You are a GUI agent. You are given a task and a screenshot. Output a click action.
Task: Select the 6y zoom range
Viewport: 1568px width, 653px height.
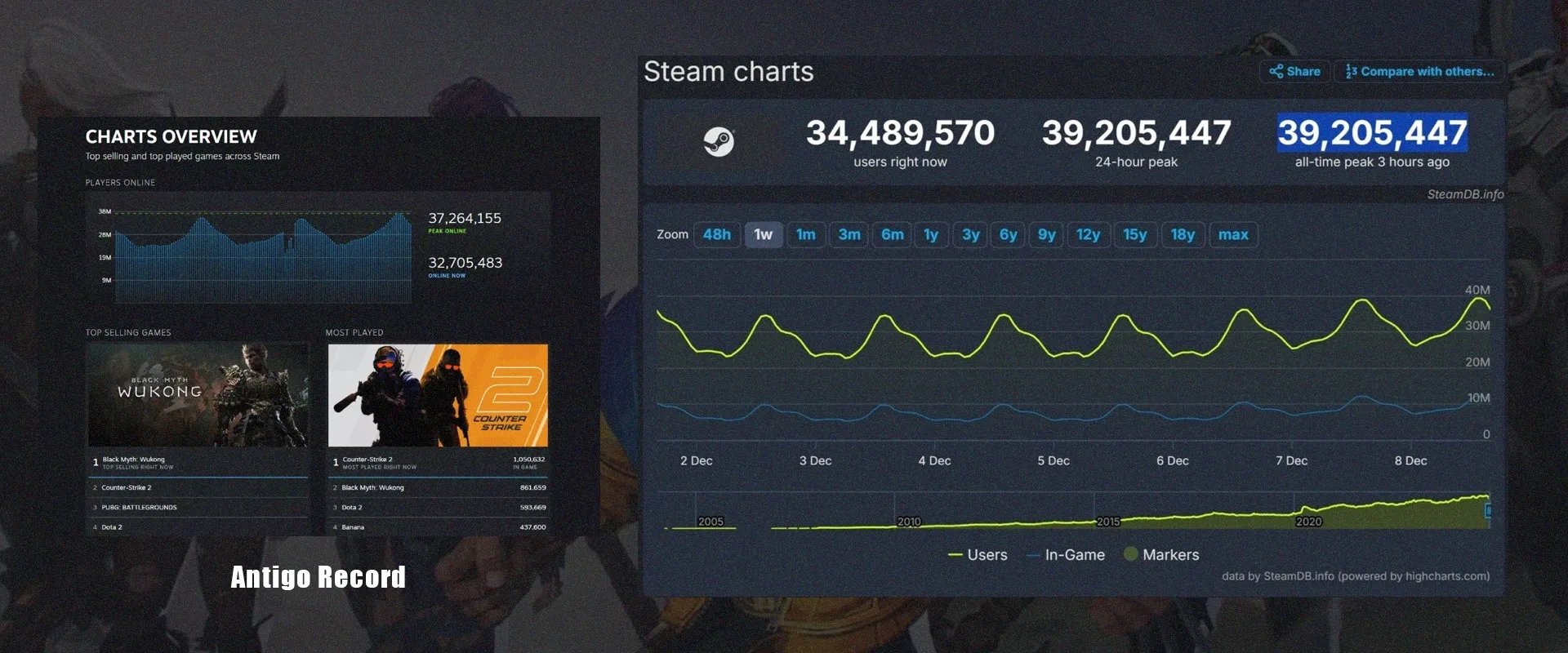1009,234
